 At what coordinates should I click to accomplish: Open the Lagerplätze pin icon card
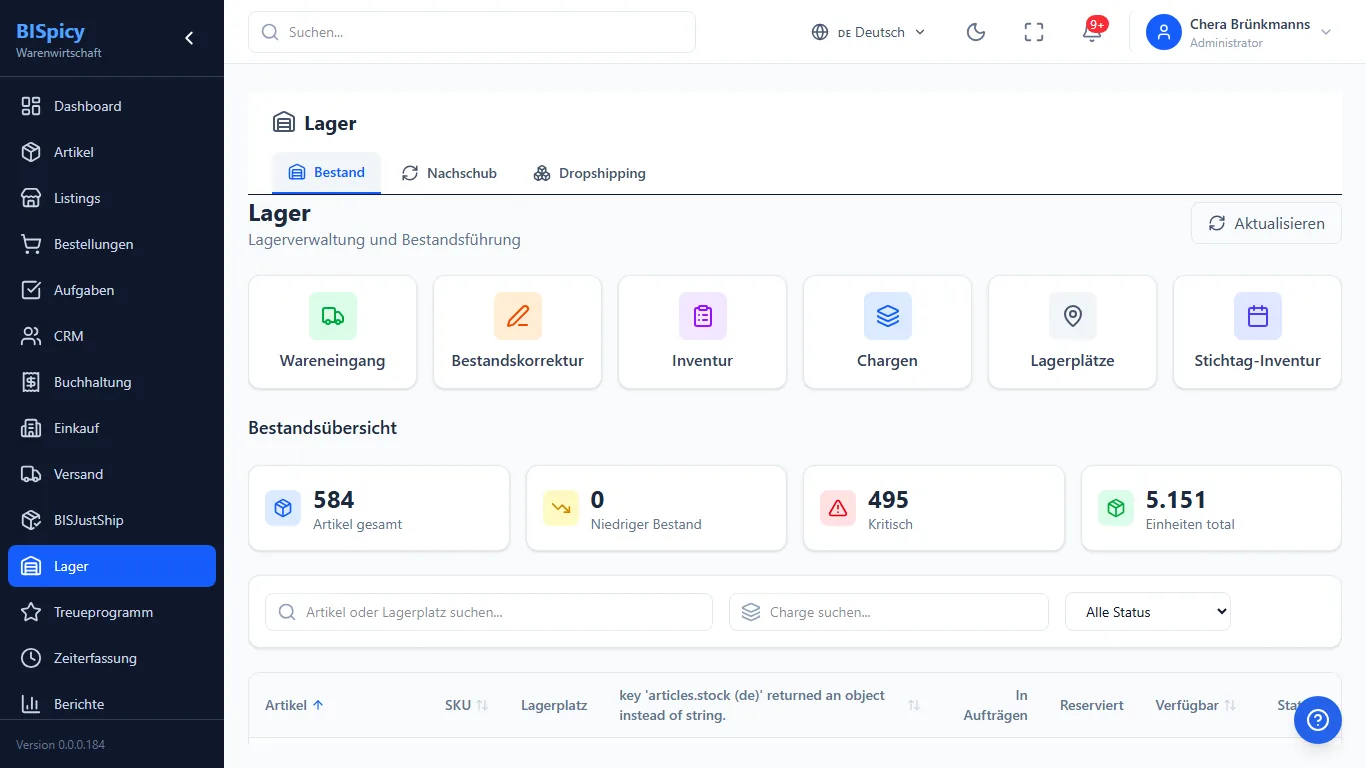[1073, 332]
